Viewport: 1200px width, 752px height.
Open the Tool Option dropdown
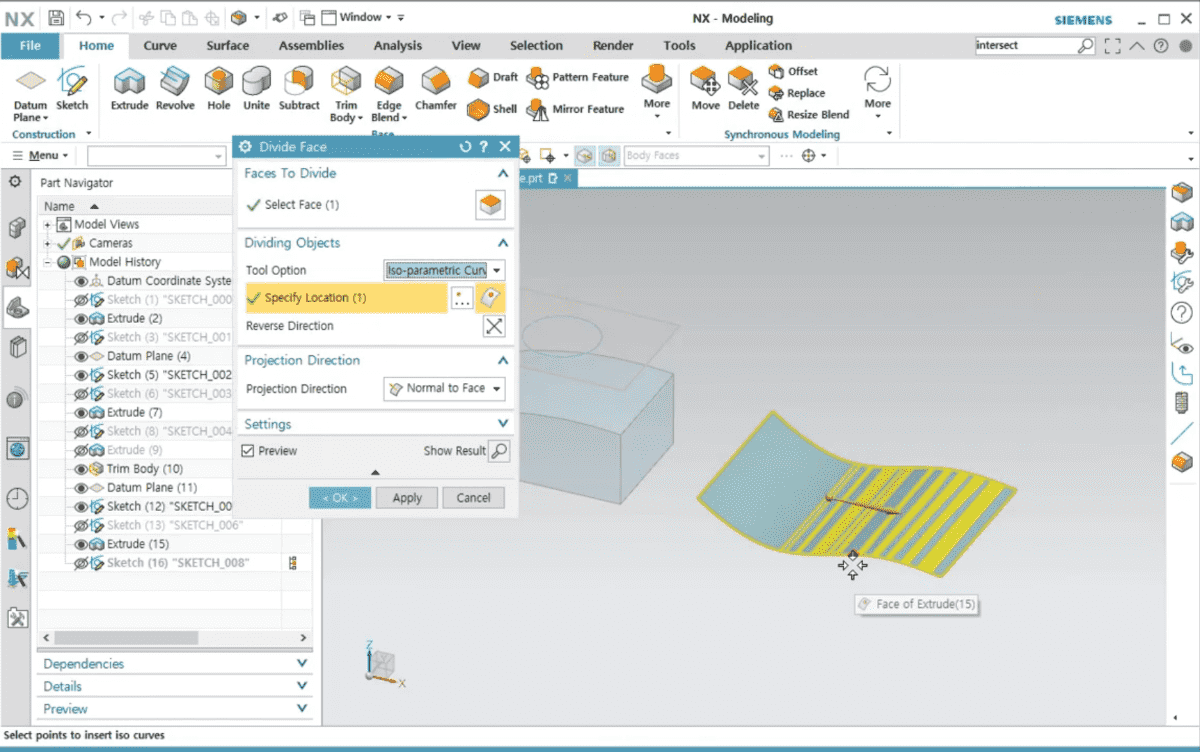pyautogui.click(x=445, y=270)
